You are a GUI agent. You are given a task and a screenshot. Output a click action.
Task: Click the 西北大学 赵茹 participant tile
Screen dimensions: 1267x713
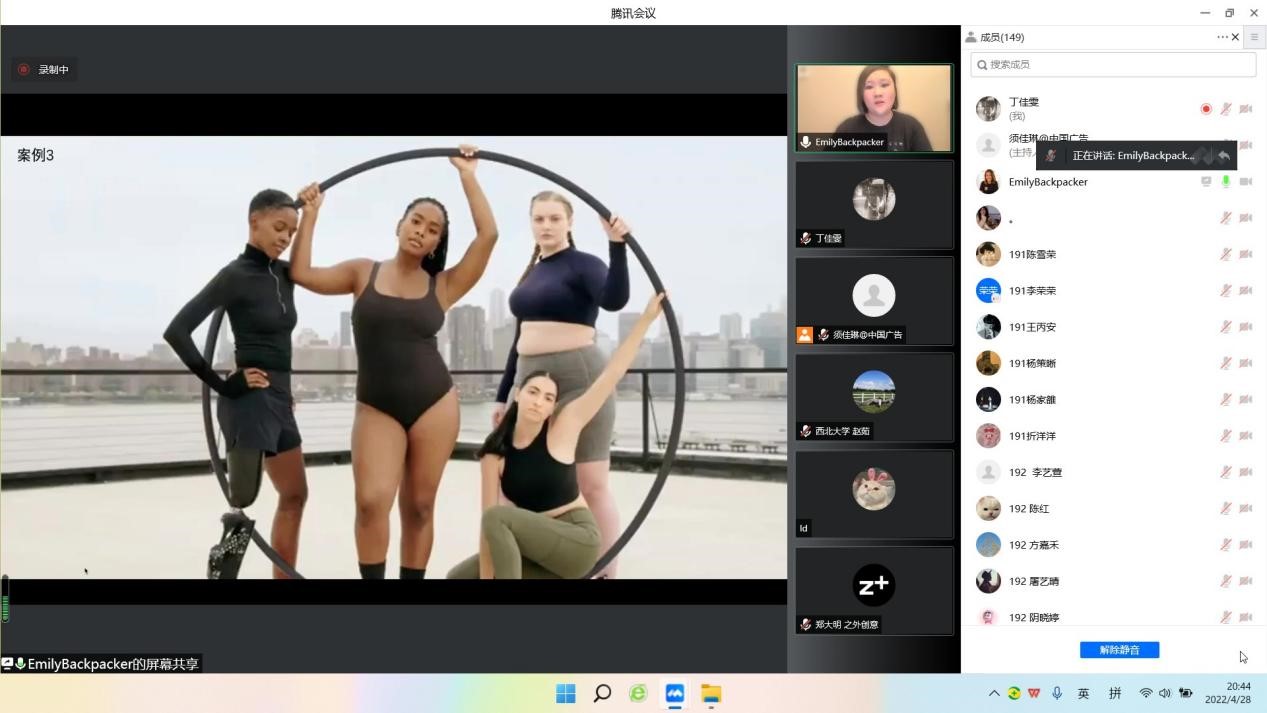(x=874, y=397)
